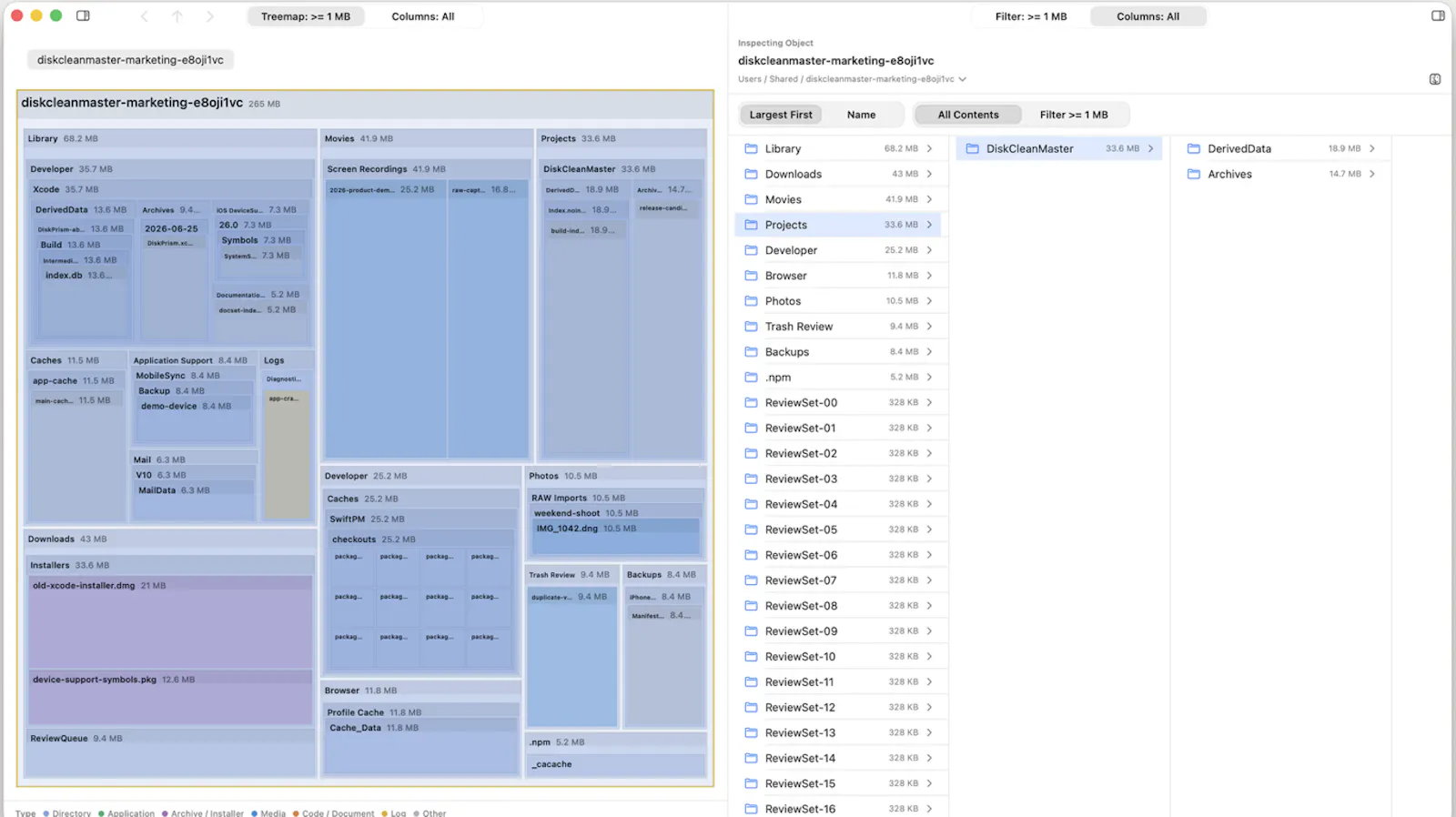Click index.db treemap block
This screenshot has width=1456, height=817.
84,302
